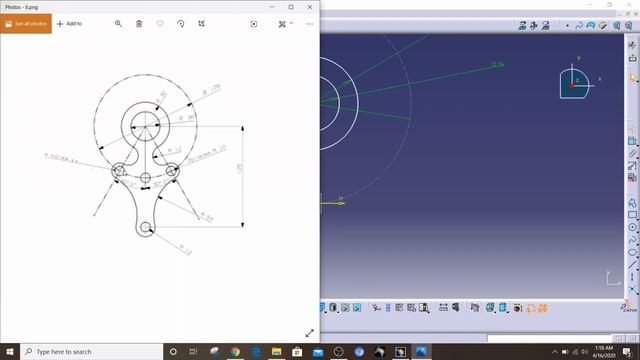The width and height of the screenshot is (640, 360).
Task: Click the CATIA logo at bottom right
Action: (x=629, y=307)
